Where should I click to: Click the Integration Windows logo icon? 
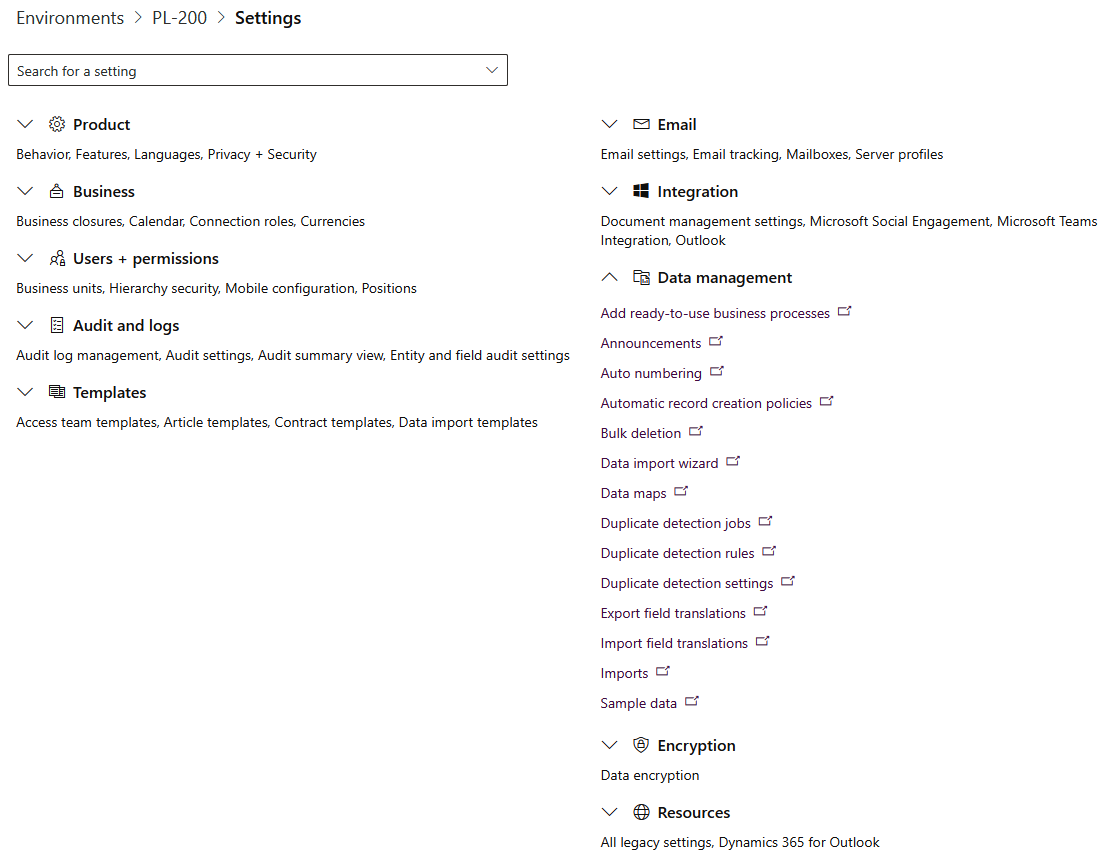(x=641, y=191)
